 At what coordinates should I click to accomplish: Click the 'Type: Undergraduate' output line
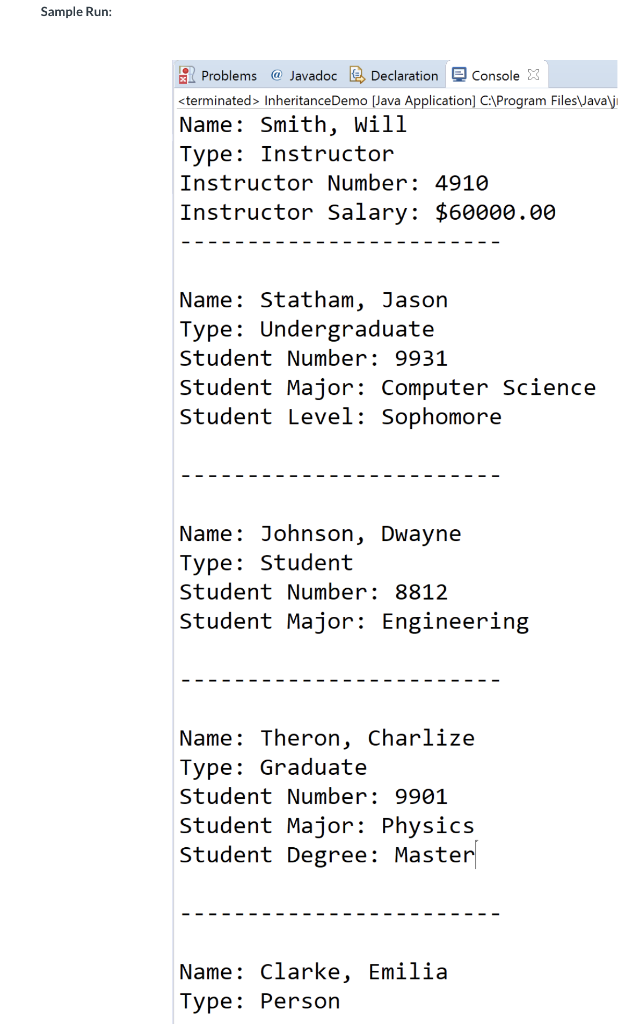[307, 330]
